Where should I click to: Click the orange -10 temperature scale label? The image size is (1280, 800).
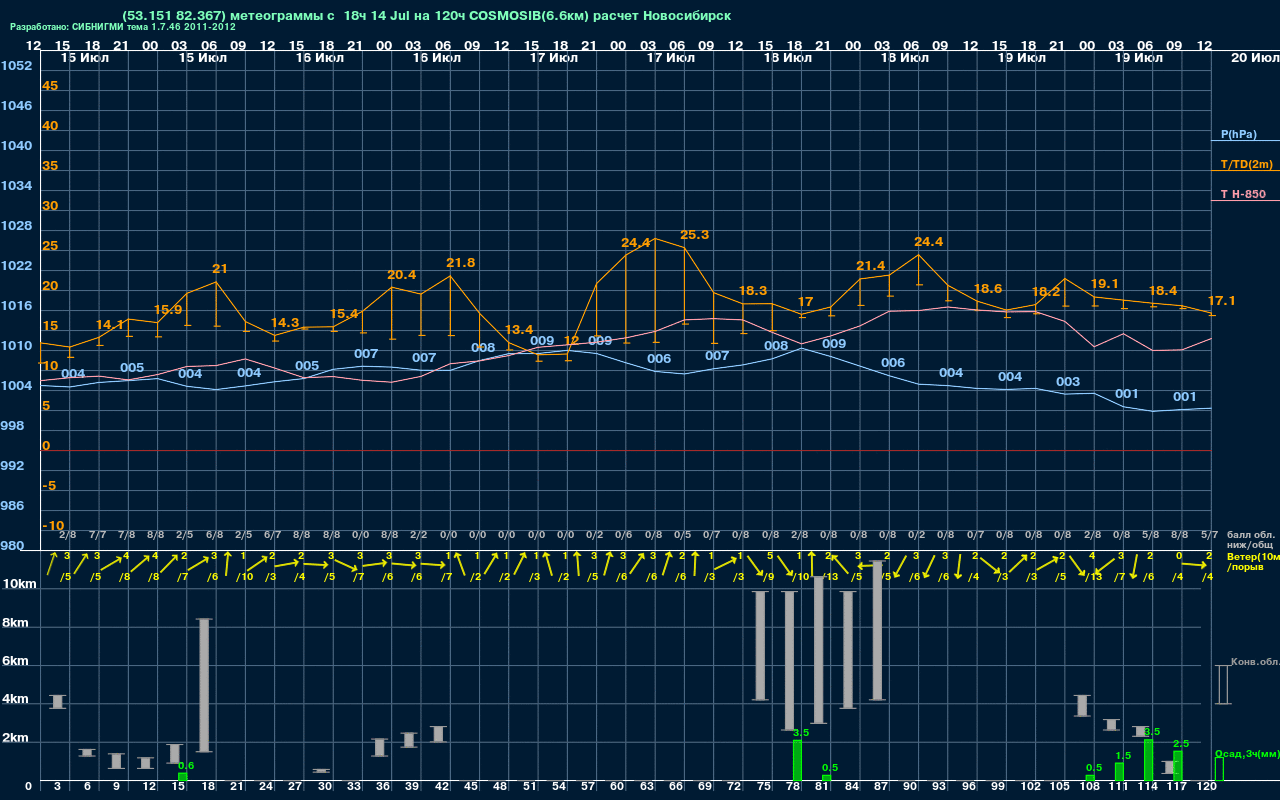pos(53,526)
